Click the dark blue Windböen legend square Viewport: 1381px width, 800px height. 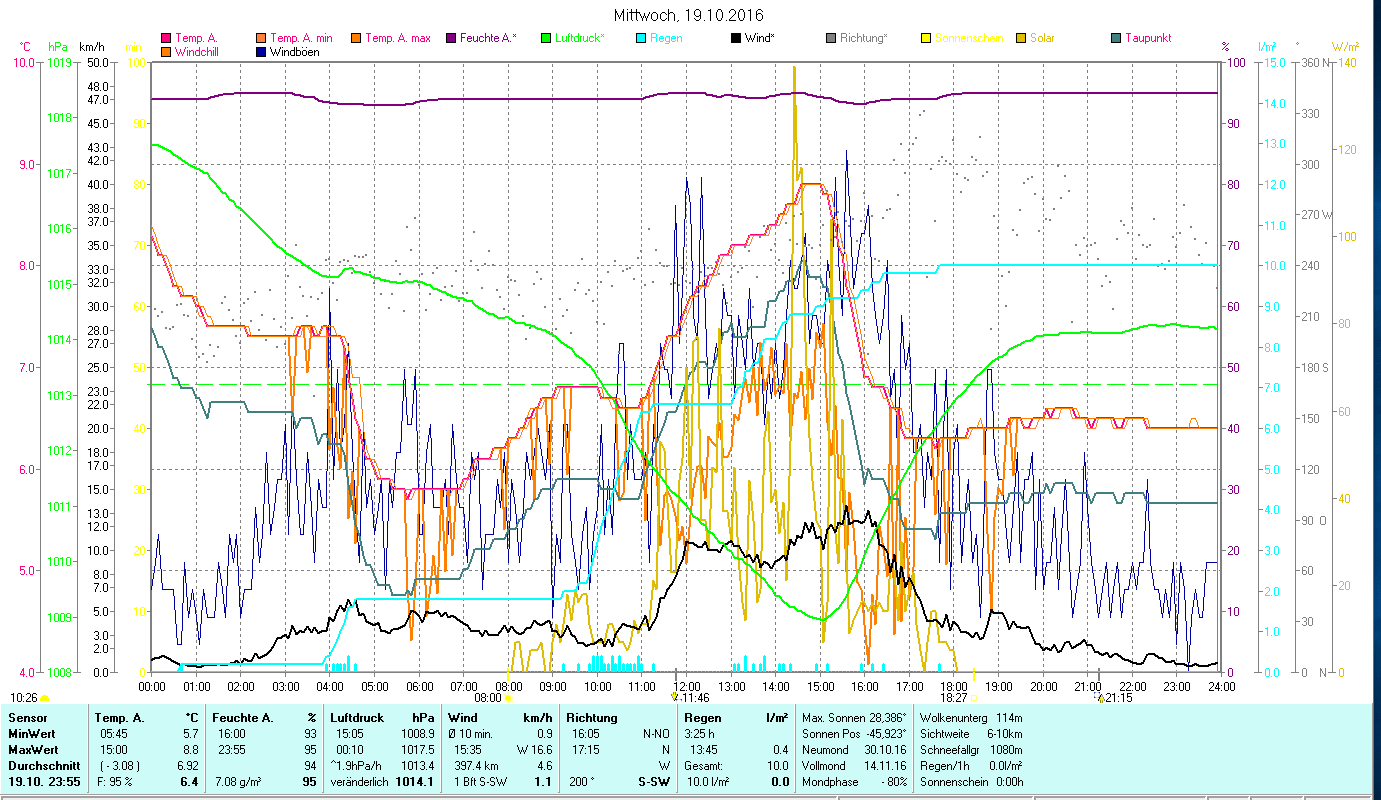(x=261, y=52)
